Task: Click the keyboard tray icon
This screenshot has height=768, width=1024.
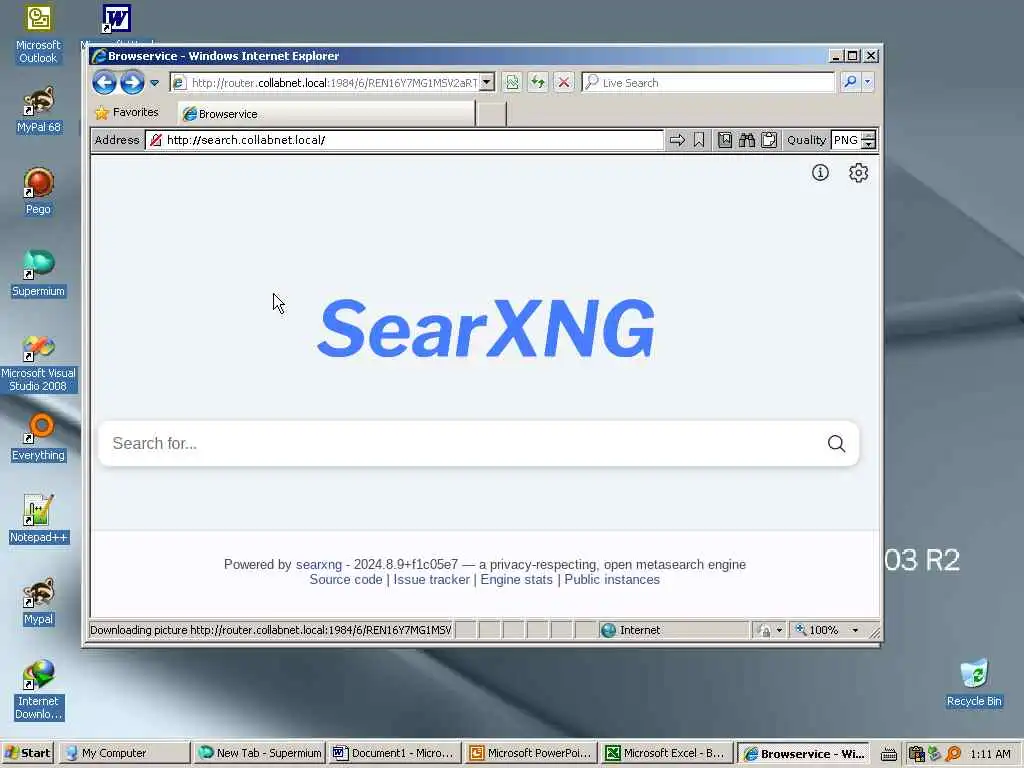Action: (x=888, y=754)
